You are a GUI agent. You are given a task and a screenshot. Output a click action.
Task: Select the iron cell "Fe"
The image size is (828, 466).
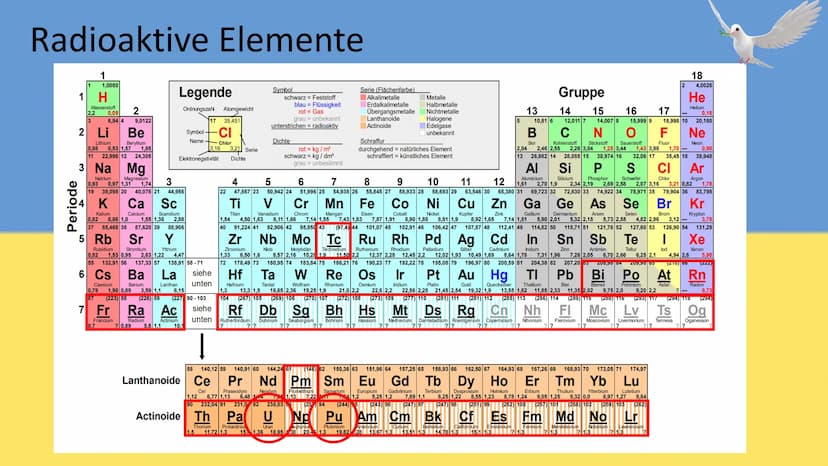click(366, 205)
